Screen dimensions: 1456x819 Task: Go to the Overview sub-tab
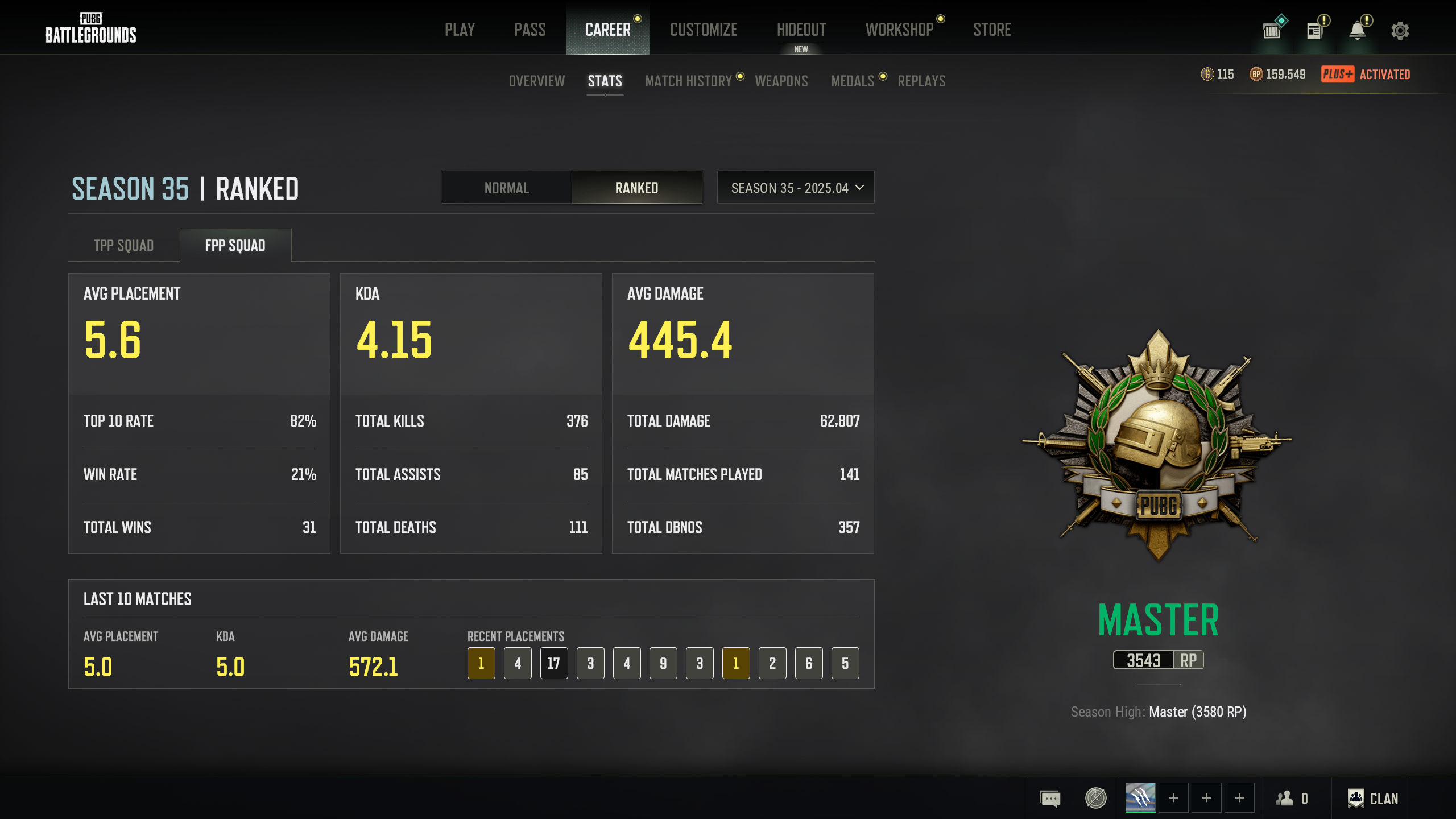537,81
